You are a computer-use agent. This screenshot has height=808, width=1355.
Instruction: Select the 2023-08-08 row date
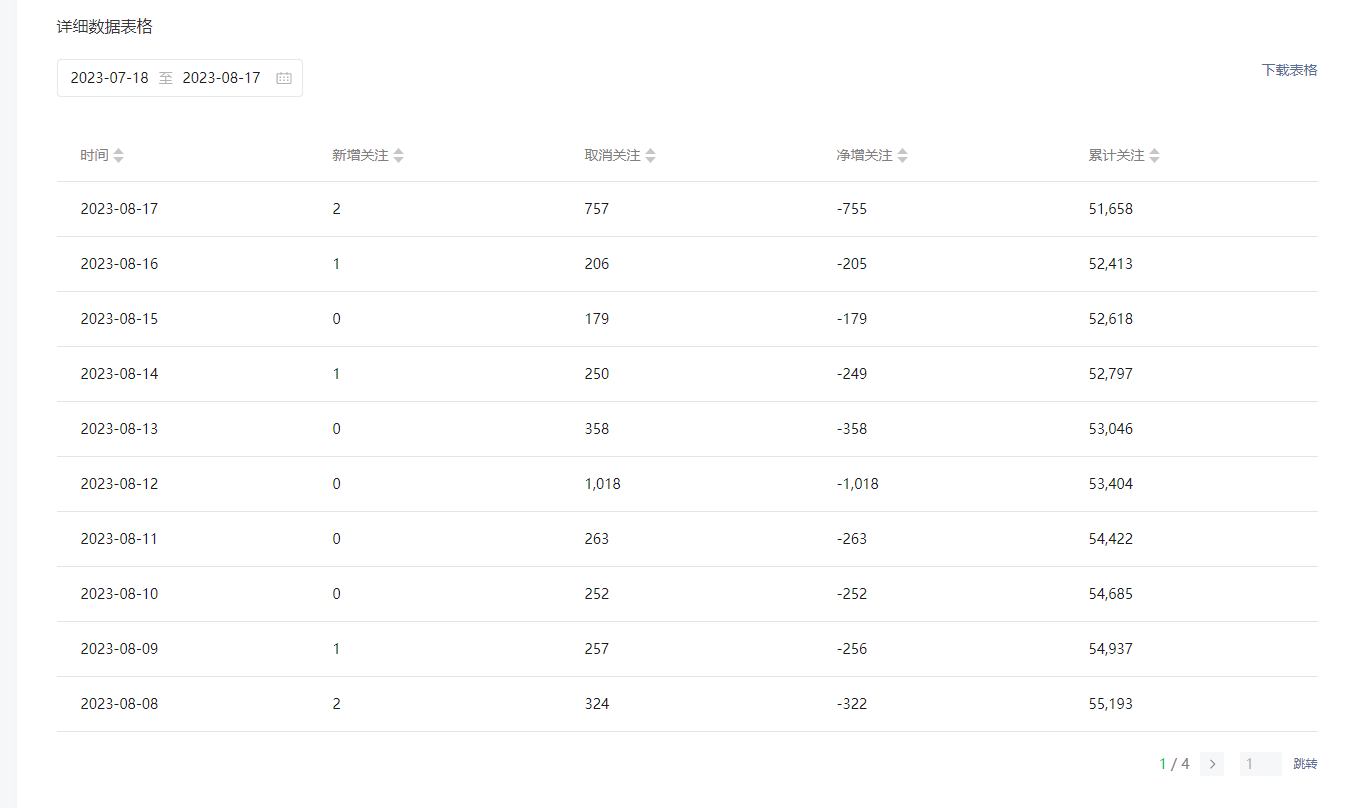(119, 704)
